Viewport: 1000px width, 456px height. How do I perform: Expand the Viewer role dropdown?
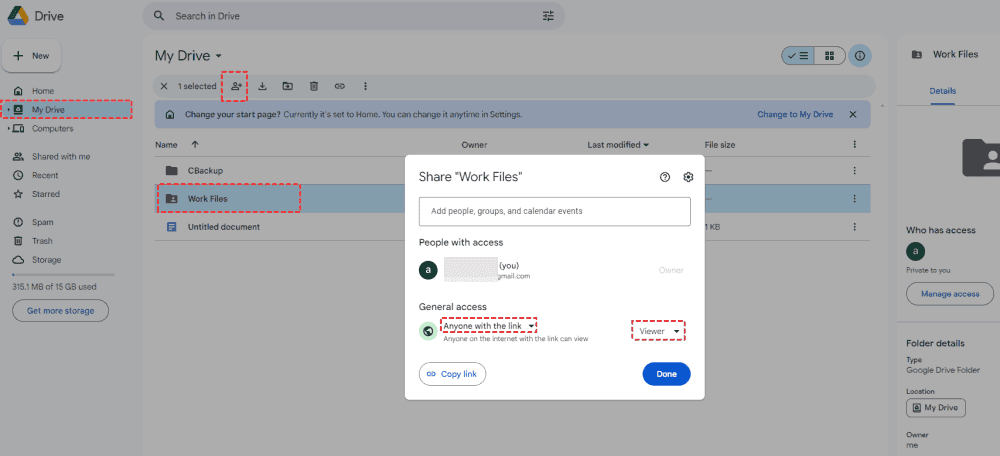tap(660, 331)
